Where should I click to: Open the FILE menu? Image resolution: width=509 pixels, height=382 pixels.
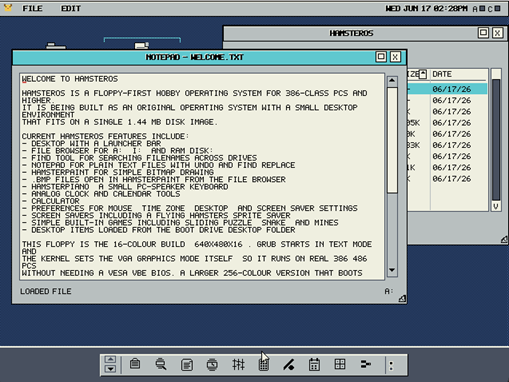click(32, 8)
